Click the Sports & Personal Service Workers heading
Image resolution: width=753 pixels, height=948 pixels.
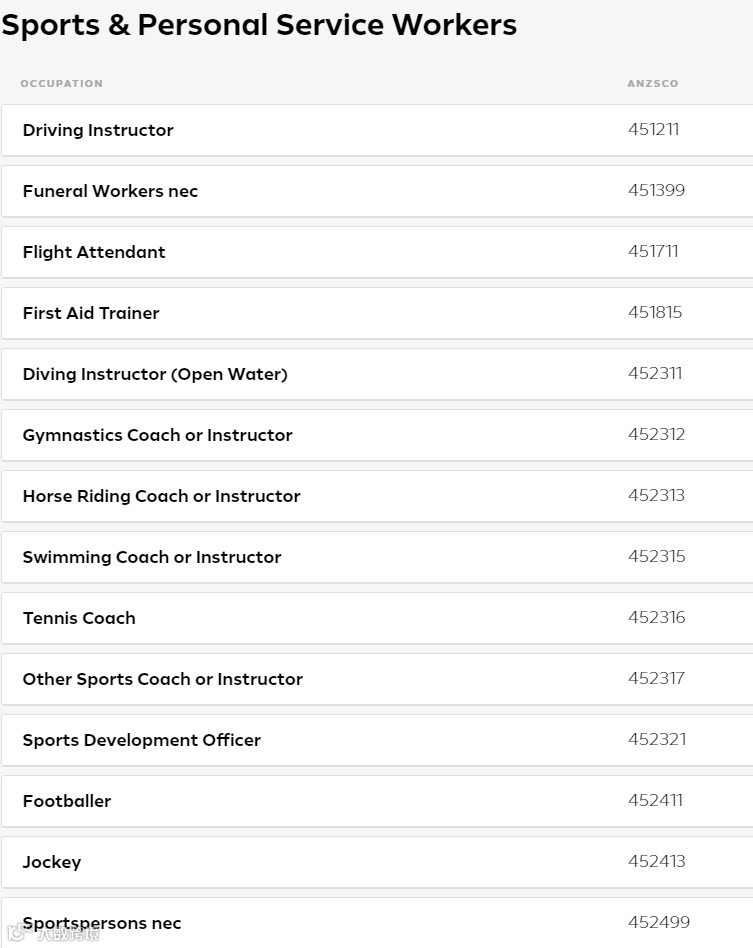point(259,25)
